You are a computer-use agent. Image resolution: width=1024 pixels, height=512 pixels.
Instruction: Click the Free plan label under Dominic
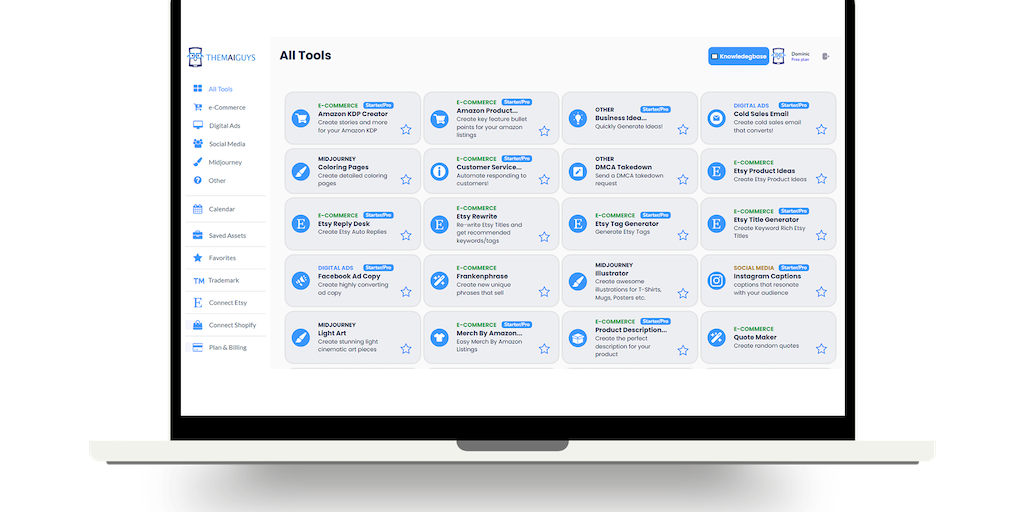coord(800,59)
